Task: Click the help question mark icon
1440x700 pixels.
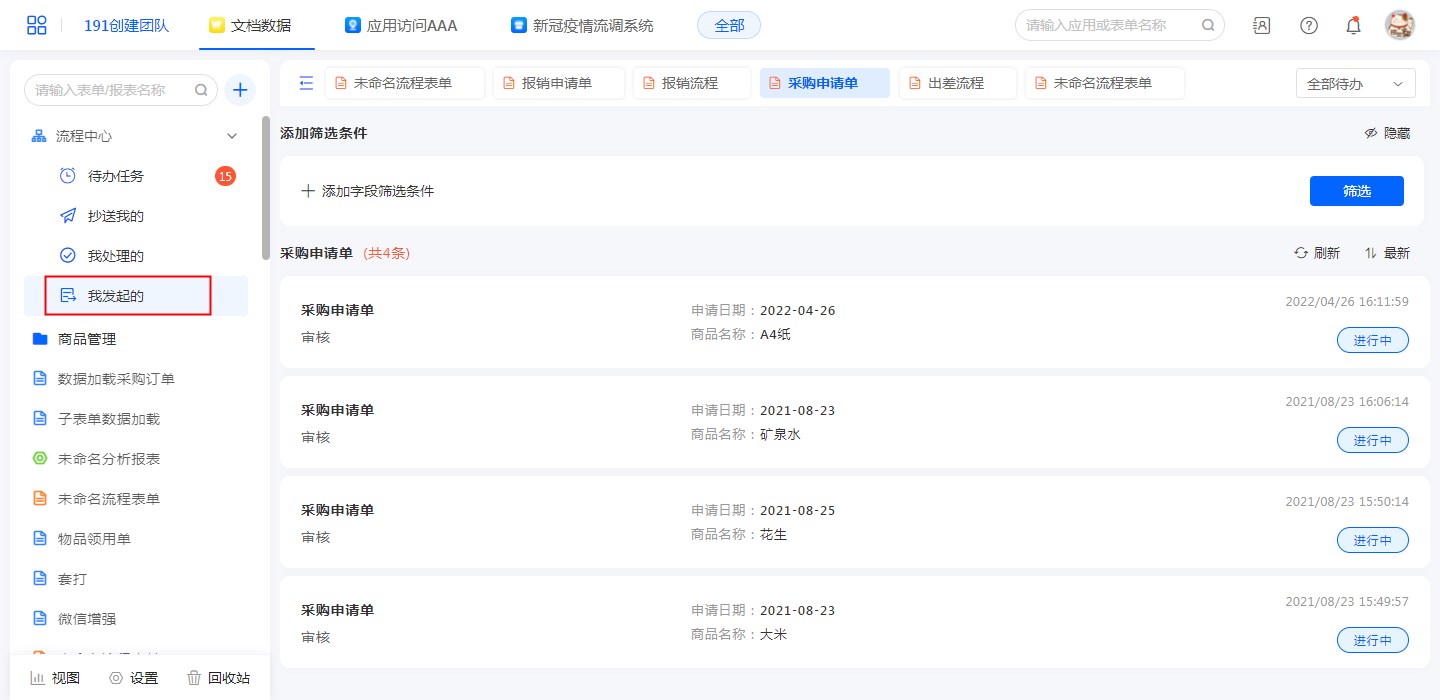Action: (x=1308, y=25)
